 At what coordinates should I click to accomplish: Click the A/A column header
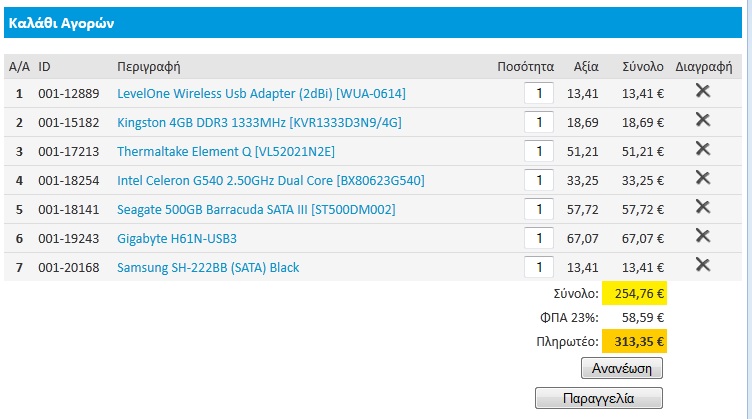click(x=19, y=67)
